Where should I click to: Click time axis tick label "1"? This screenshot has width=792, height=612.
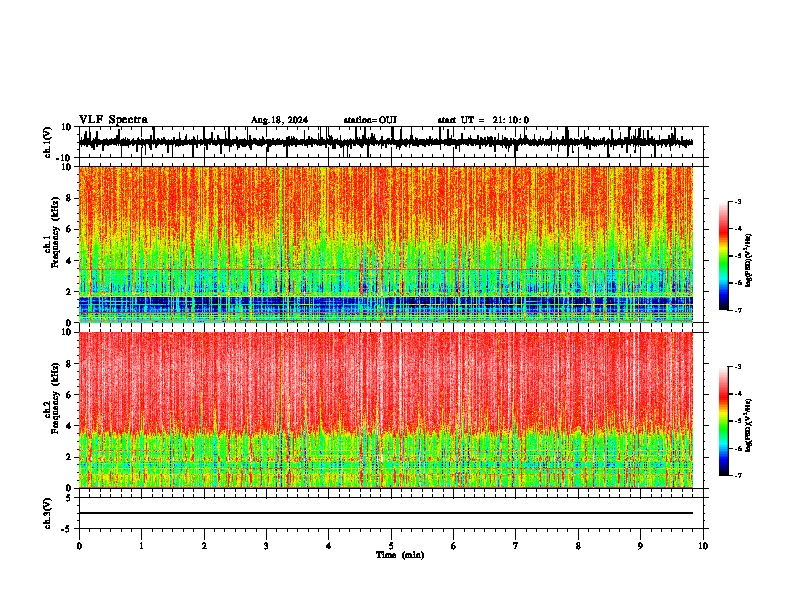coord(141,546)
